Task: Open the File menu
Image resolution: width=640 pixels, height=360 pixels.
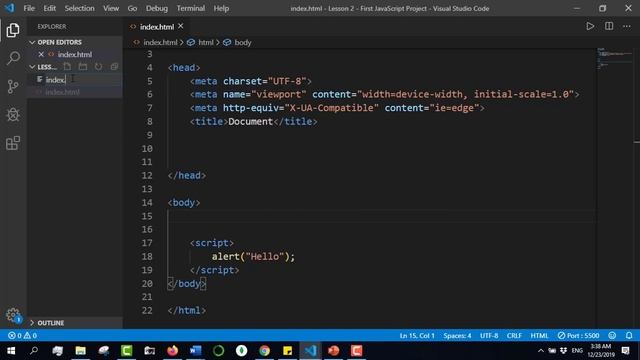Action: point(29,8)
